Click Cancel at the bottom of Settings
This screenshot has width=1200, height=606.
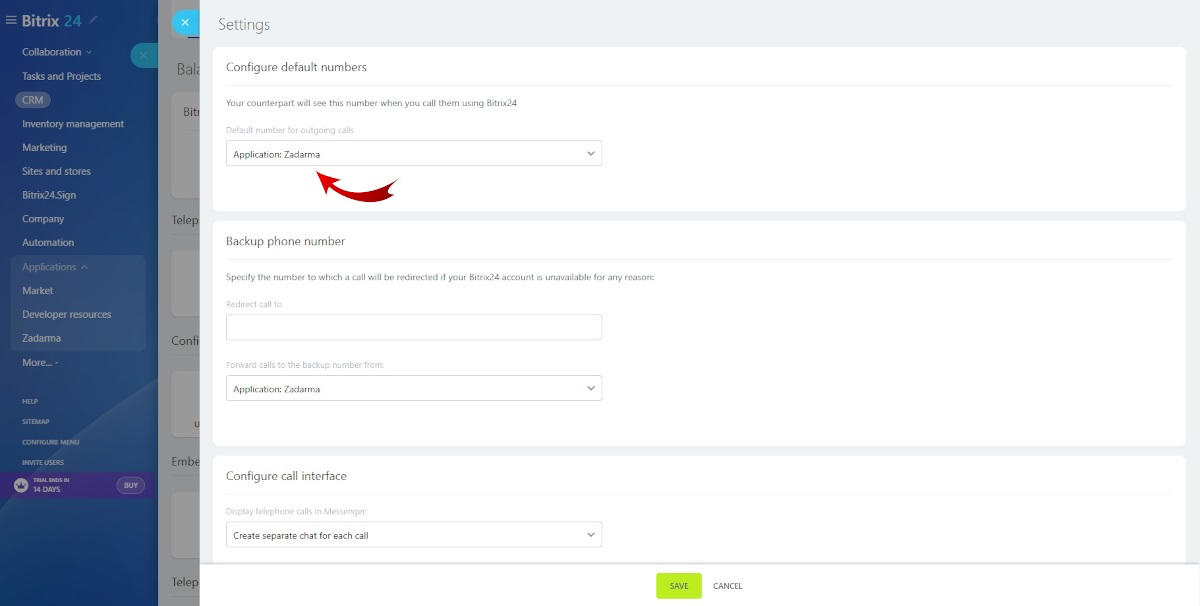727,586
